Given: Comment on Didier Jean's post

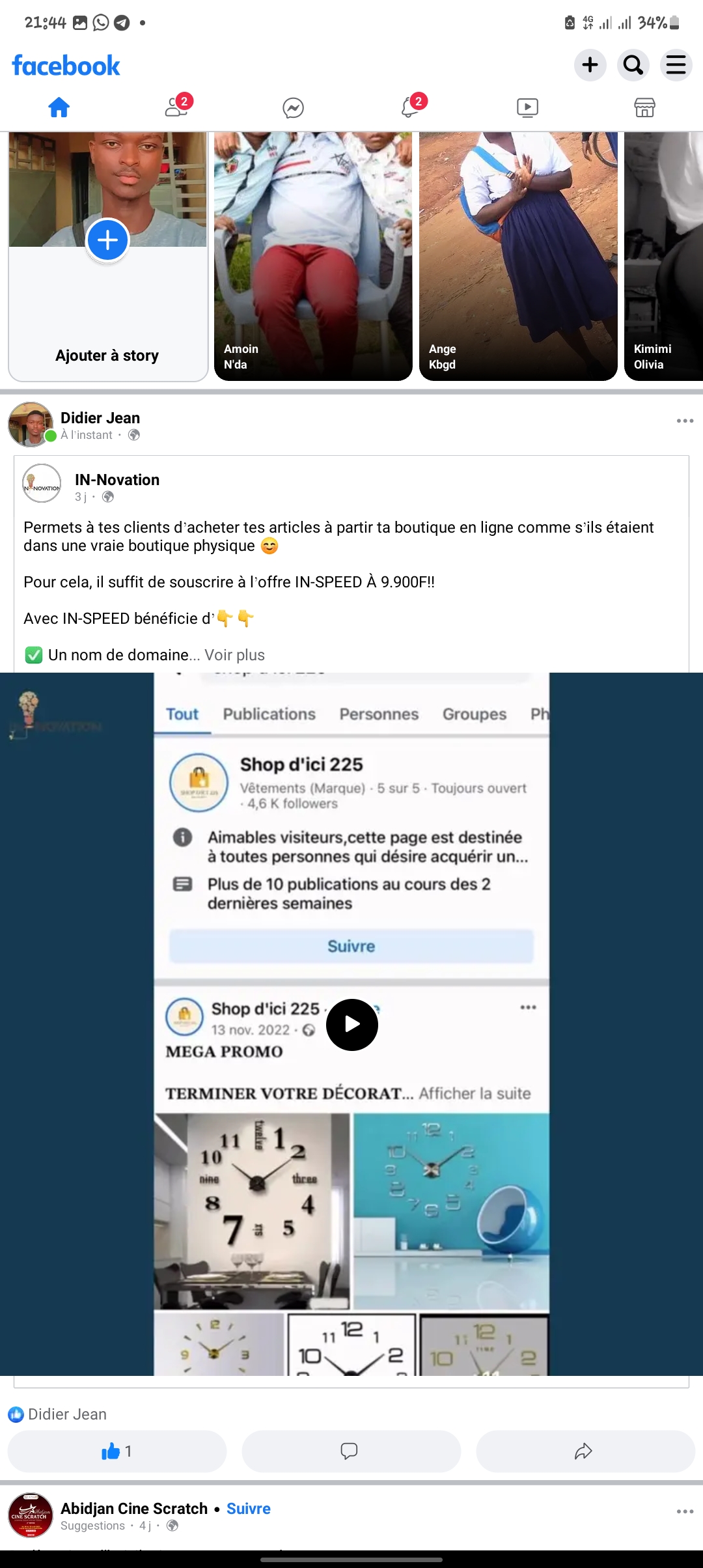Looking at the screenshot, I should click(351, 1451).
